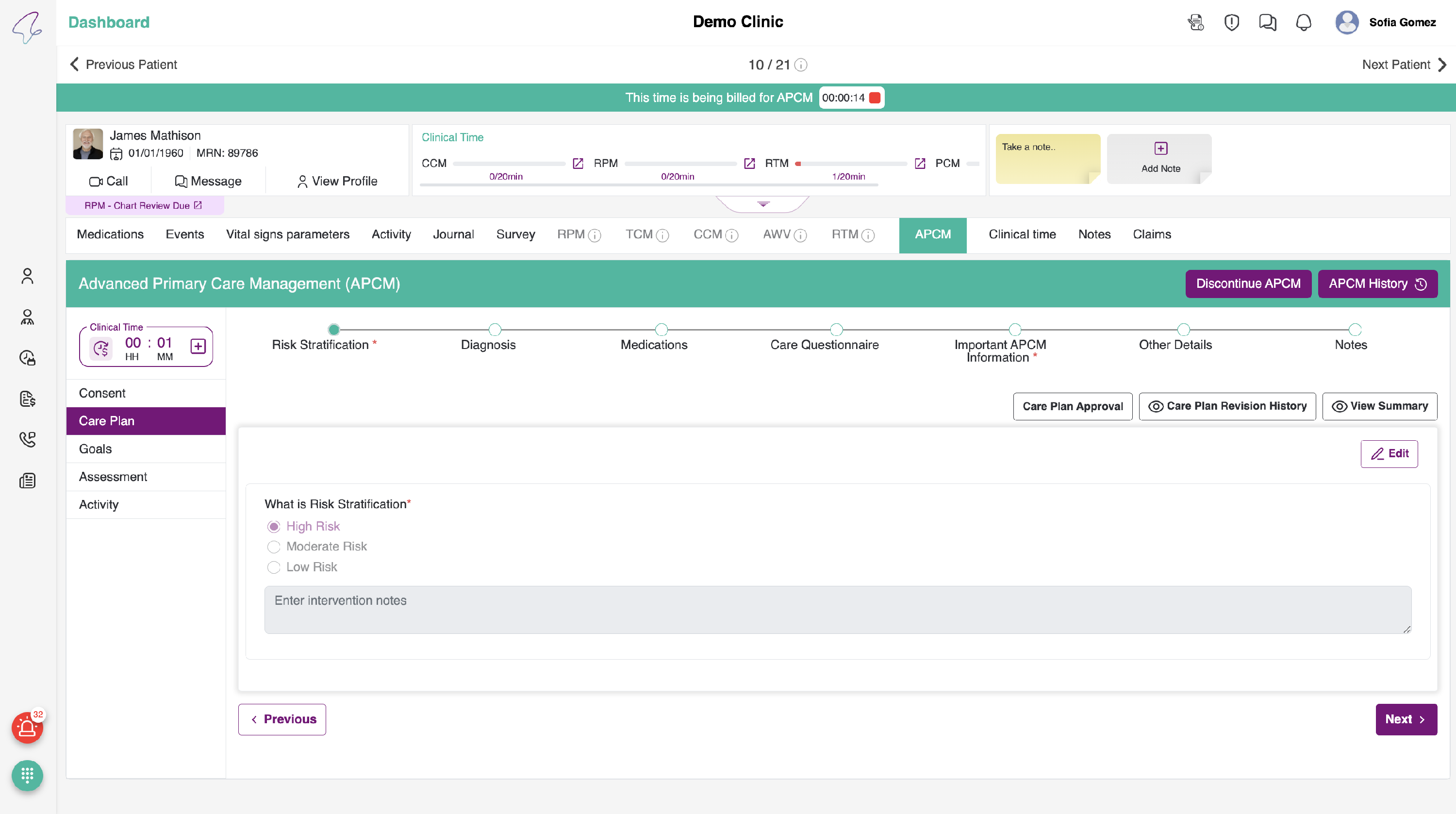Select the Moderate Risk radio option
The width and height of the screenshot is (1456, 814).
click(274, 547)
